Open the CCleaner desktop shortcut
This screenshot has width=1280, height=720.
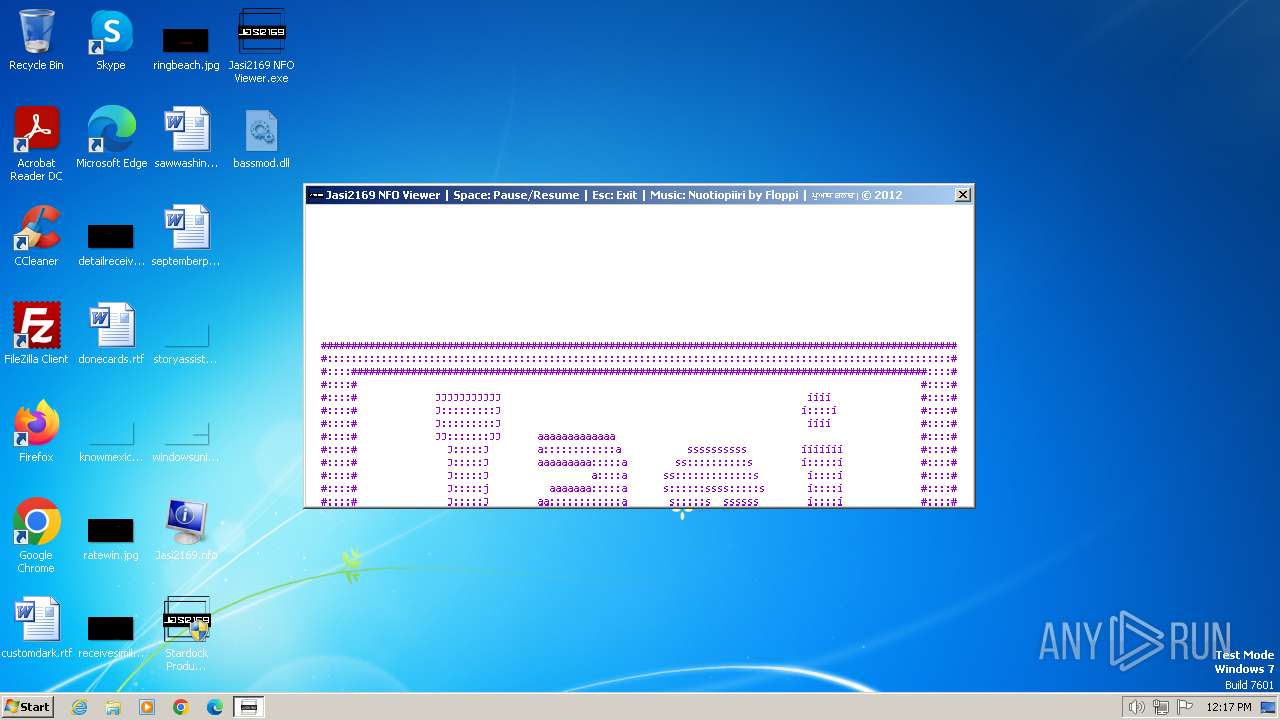[36, 236]
